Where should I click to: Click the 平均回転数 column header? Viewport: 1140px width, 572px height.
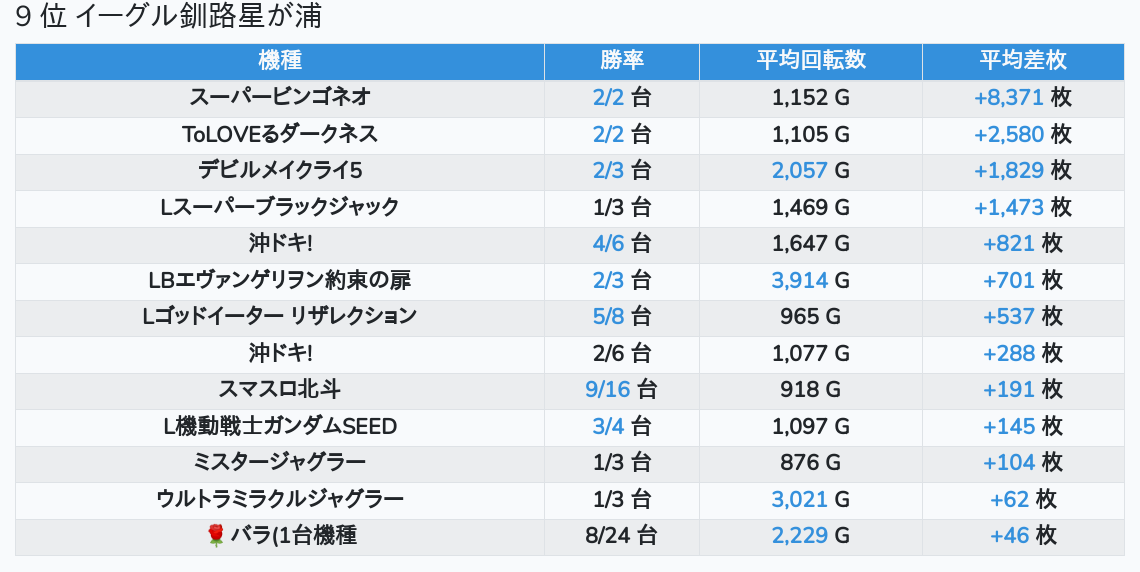tap(810, 61)
